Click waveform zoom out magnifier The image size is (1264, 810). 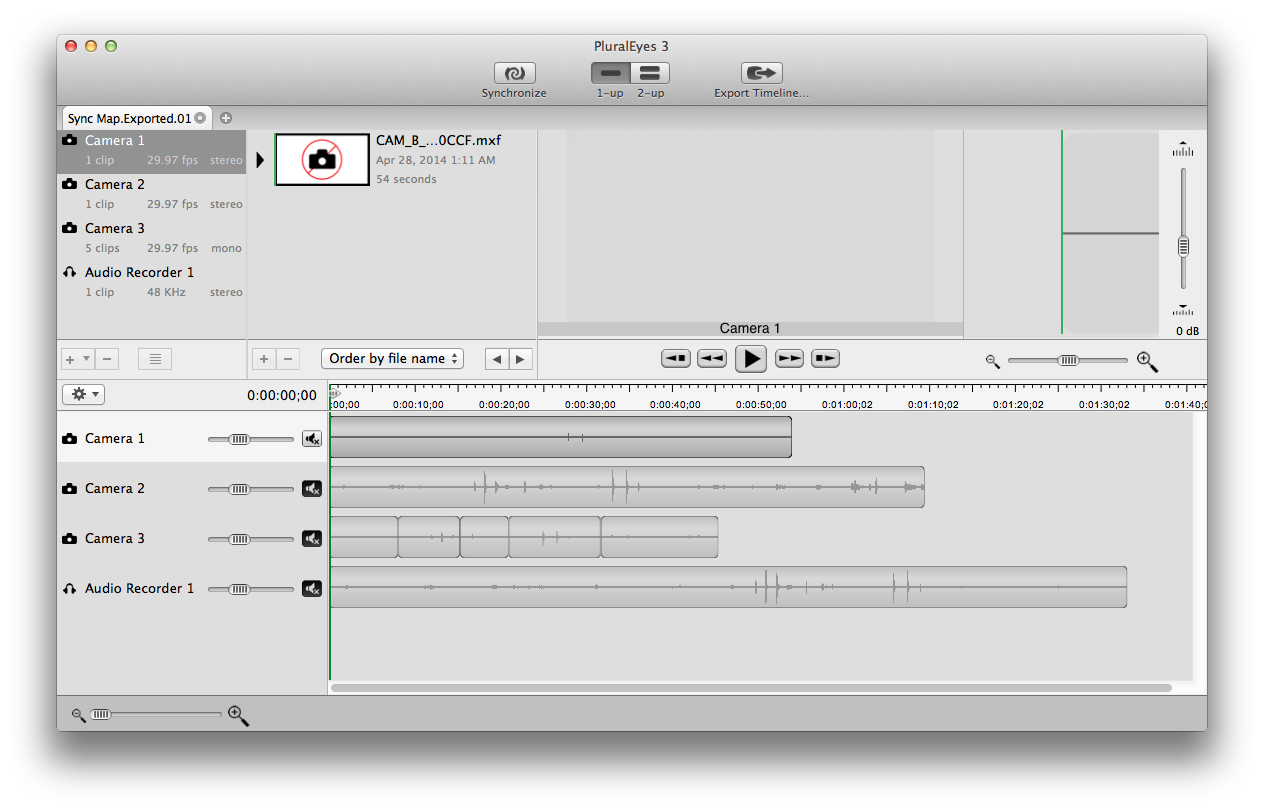[x=992, y=361]
